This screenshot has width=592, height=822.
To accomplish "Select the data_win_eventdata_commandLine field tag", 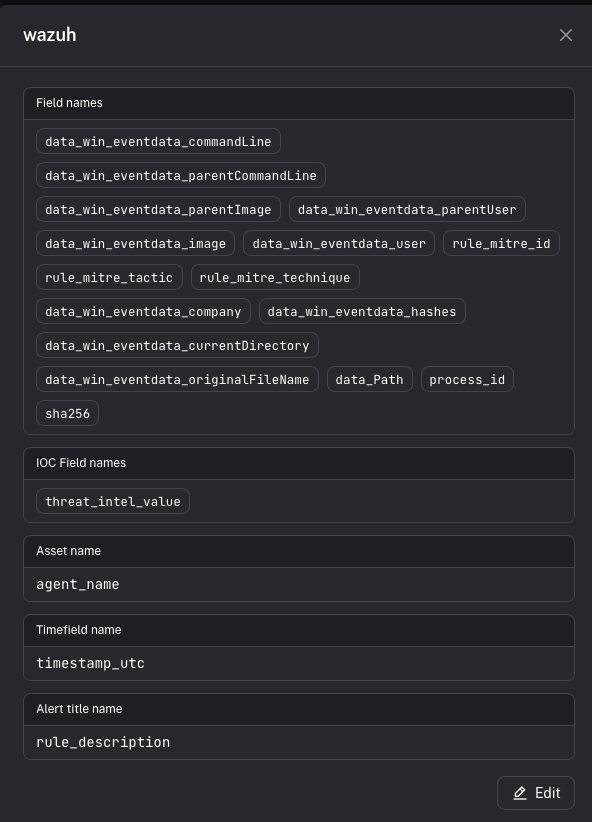I will (x=157, y=141).
